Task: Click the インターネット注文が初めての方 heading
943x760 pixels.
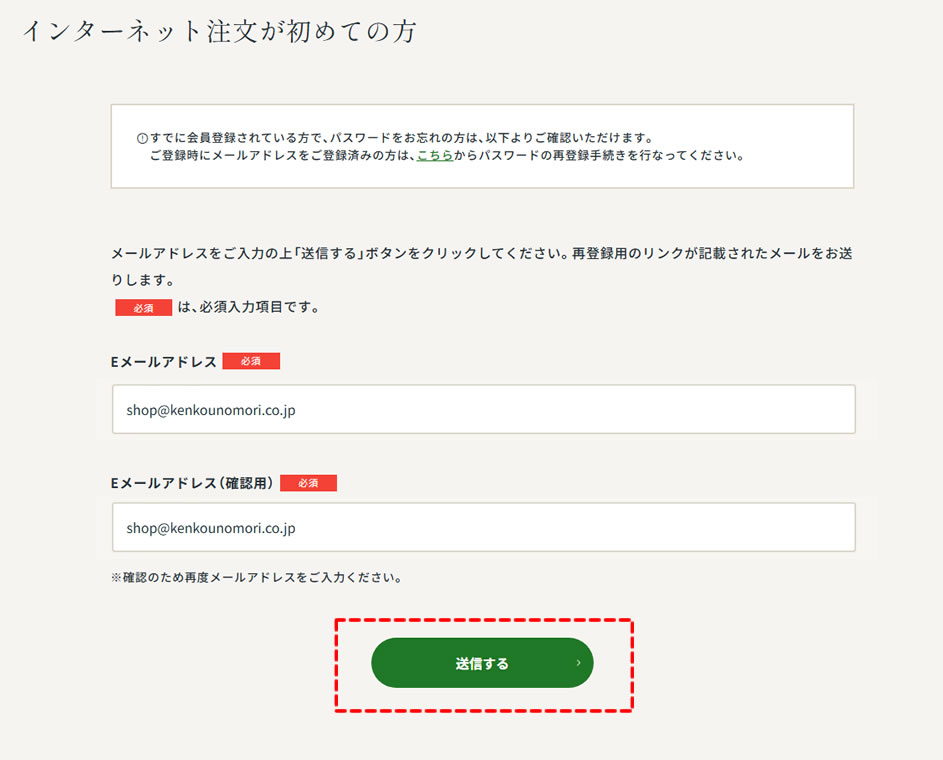Action: (x=220, y=31)
